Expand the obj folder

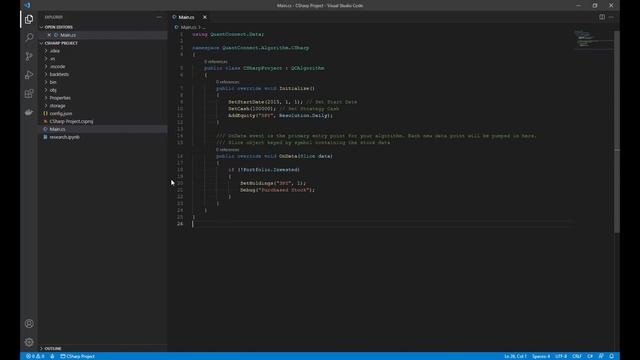[53, 90]
